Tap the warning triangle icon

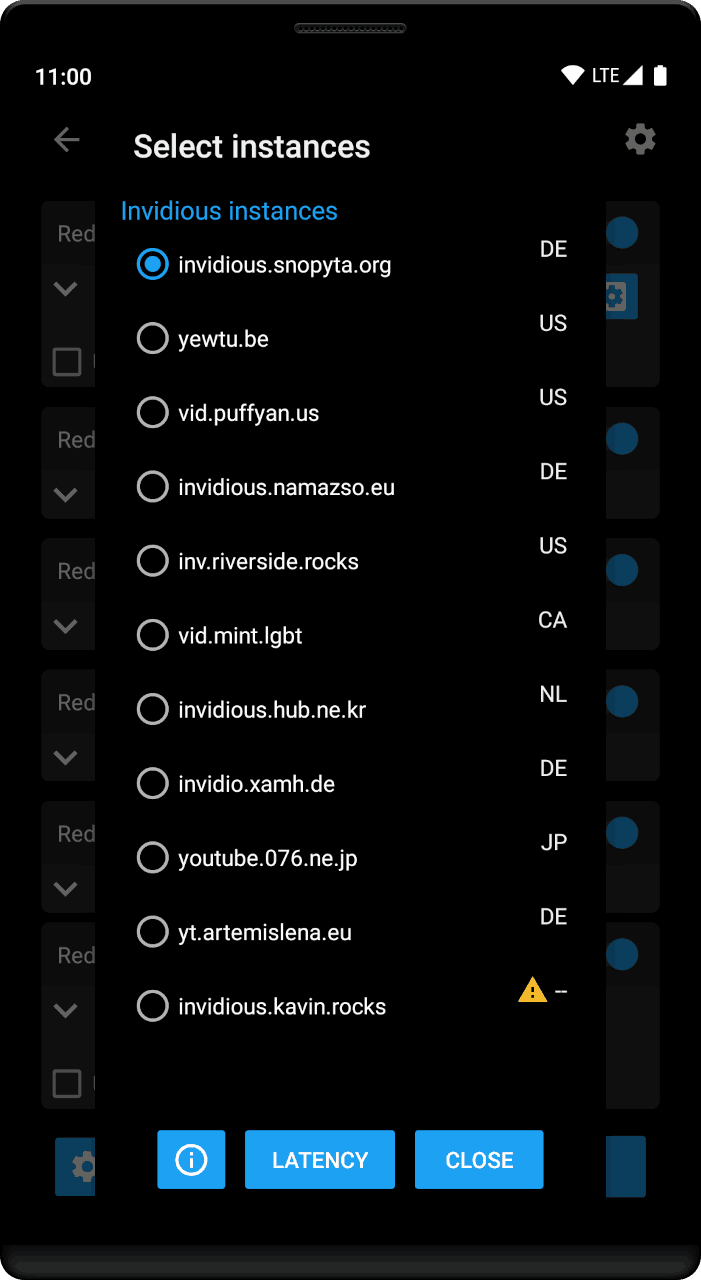click(x=532, y=990)
